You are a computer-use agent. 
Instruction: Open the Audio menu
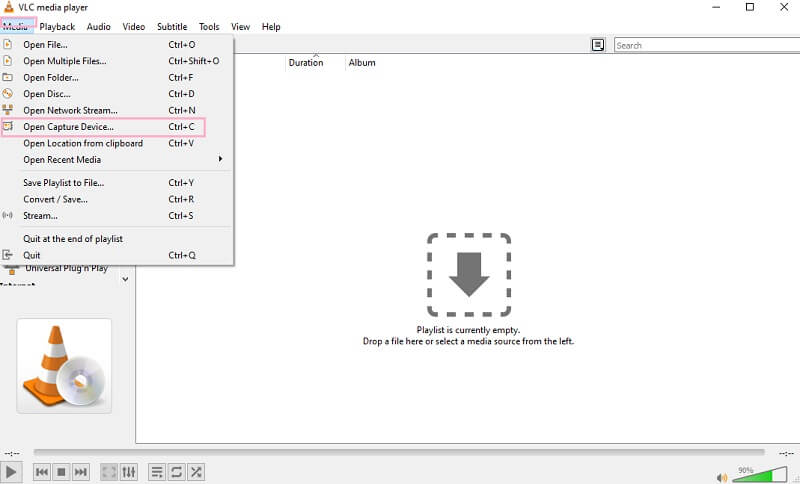98,27
